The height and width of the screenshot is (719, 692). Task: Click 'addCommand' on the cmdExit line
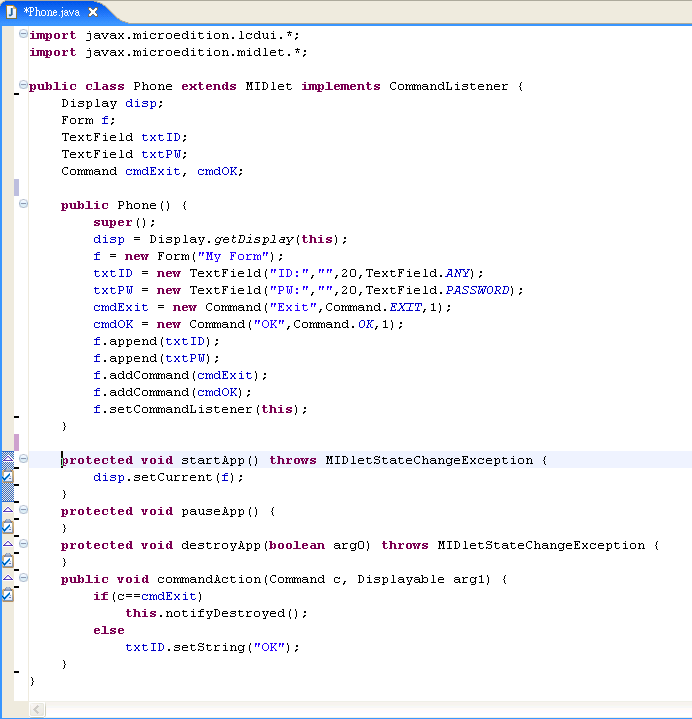pyautogui.click(x=149, y=375)
